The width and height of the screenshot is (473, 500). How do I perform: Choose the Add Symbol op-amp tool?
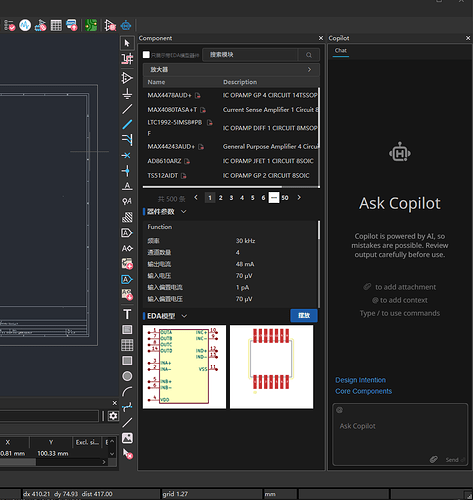pos(127,78)
